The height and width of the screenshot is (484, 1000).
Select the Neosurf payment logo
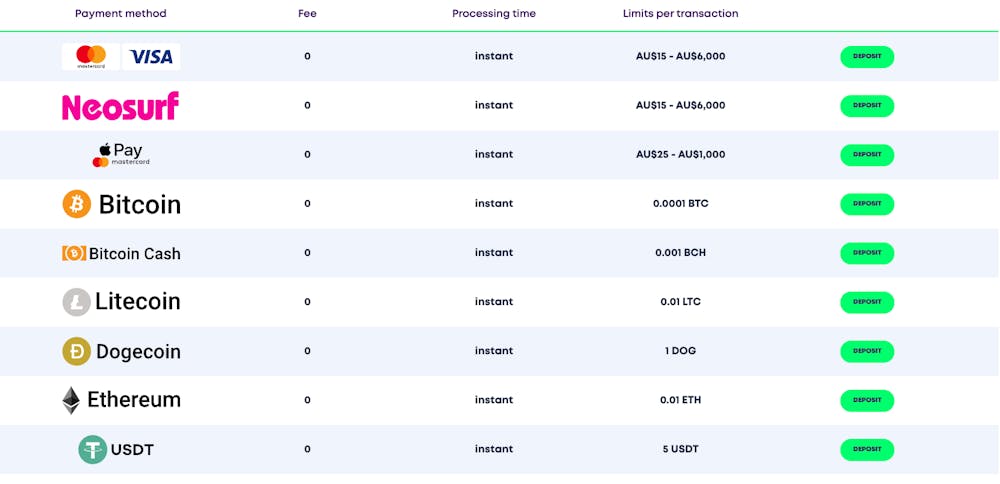click(121, 106)
